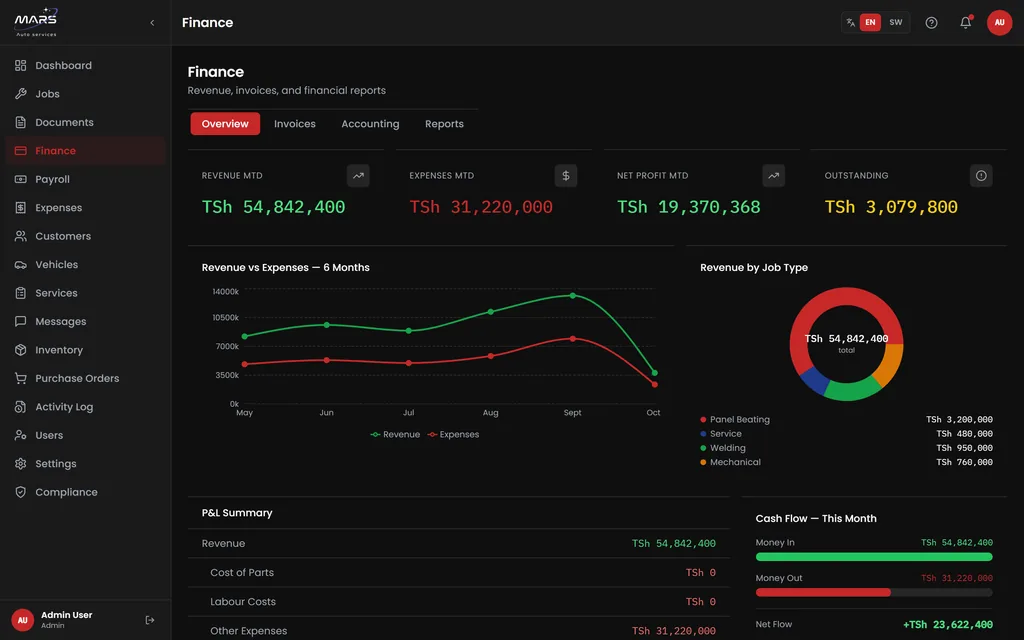Click the MARS Auto Services logo
This screenshot has width=1024, height=640.
pyautogui.click(x=36, y=22)
